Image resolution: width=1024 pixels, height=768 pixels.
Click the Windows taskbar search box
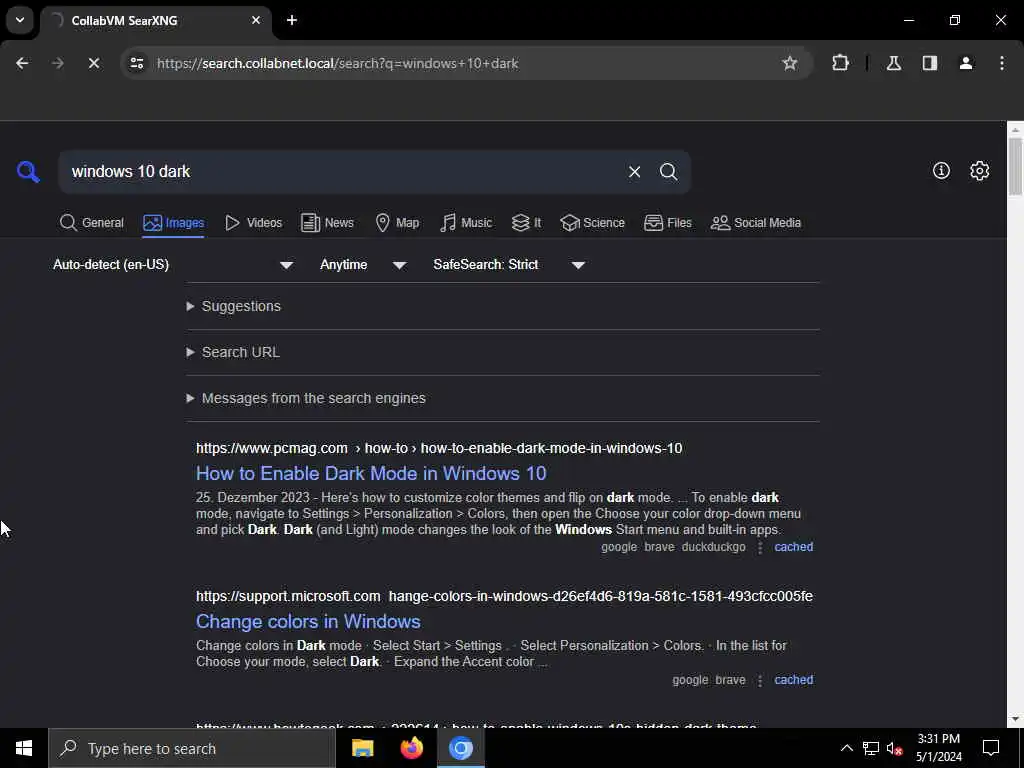191,748
